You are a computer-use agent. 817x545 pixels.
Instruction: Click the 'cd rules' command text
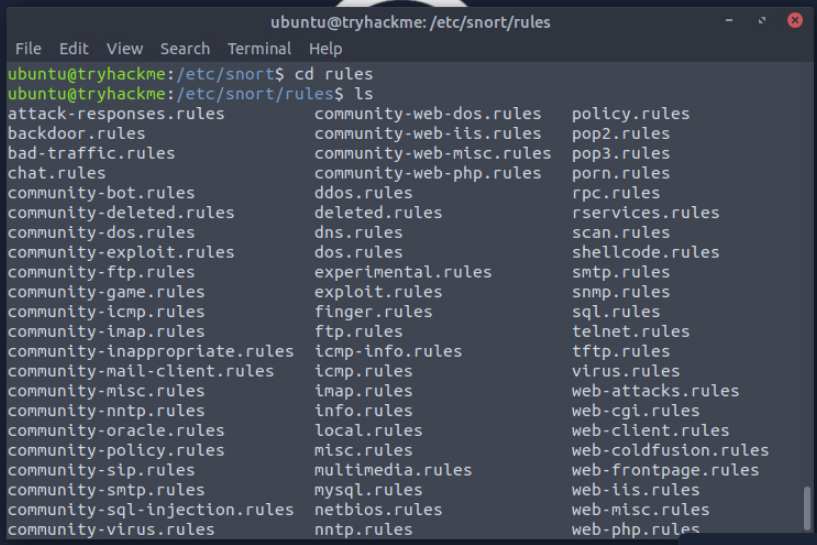click(334, 74)
